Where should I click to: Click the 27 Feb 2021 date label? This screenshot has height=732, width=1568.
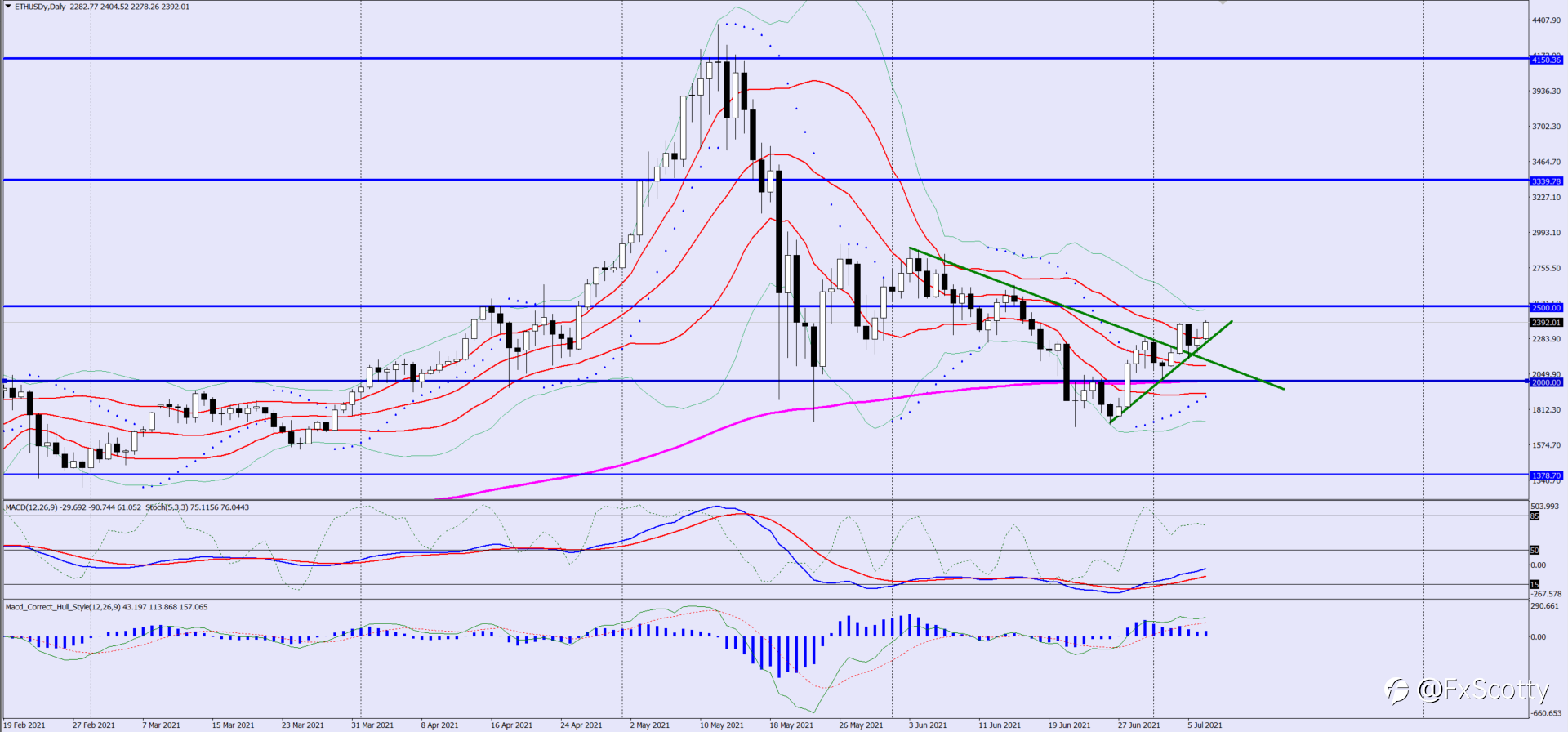pyautogui.click(x=94, y=725)
